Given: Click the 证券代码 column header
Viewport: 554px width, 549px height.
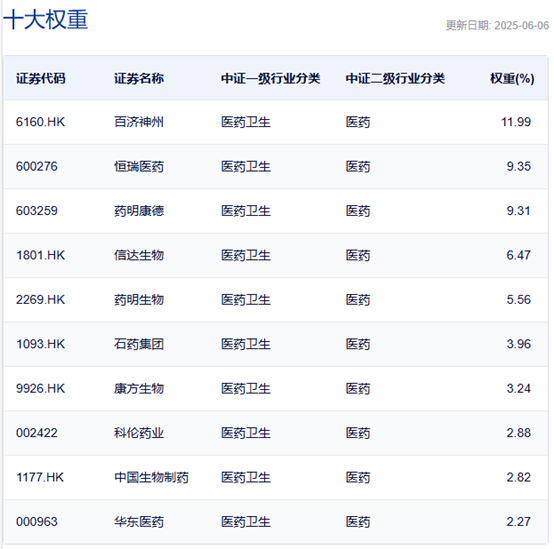Looking at the screenshot, I should 41,78.
